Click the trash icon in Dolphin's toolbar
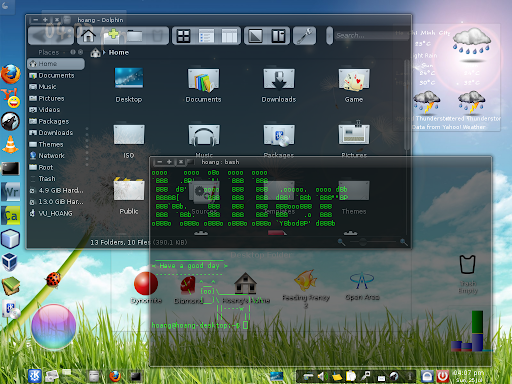This screenshot has height=384, width=512. 157,36
